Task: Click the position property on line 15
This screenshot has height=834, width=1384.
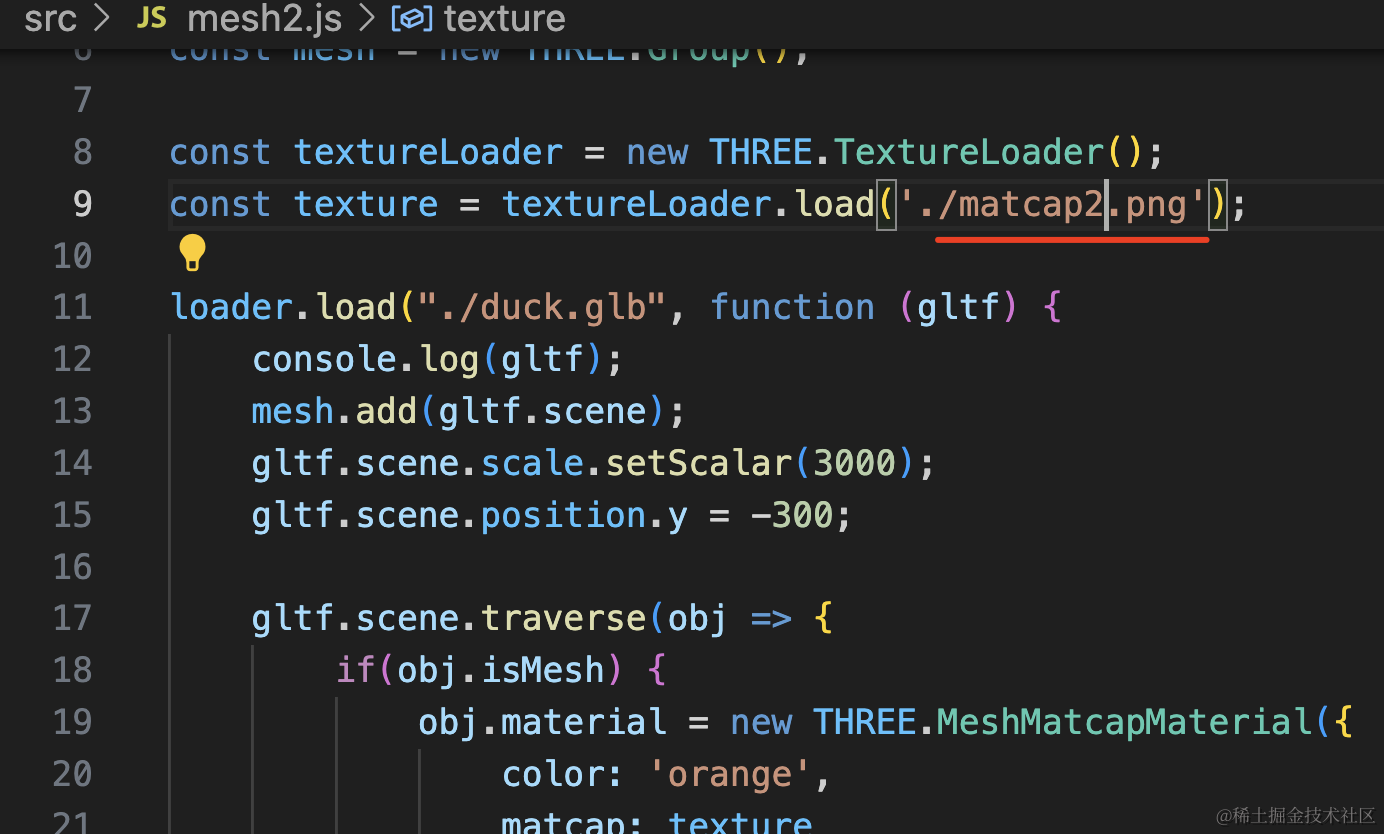Action: pos(562,516)
